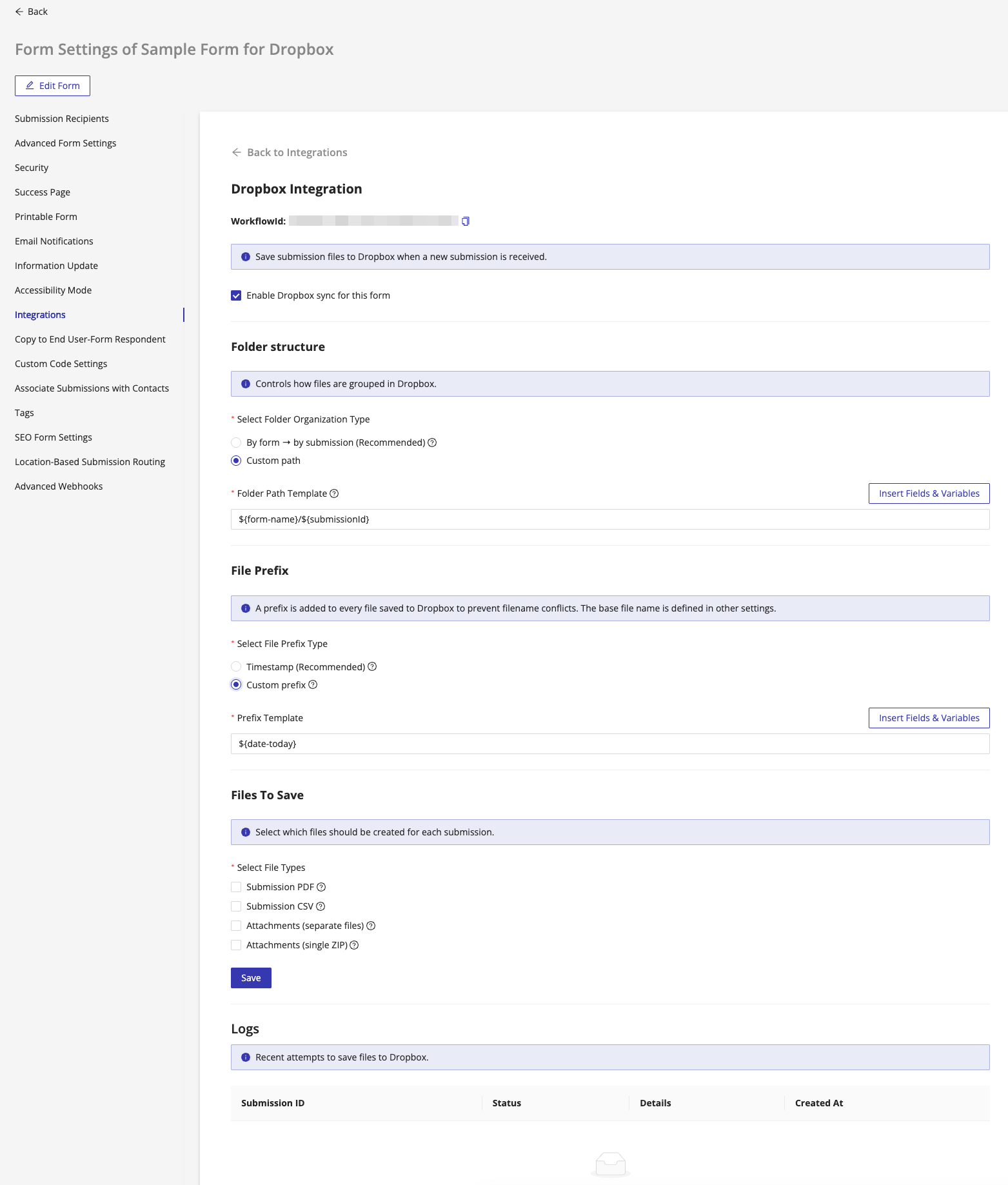Enable Attachments (single ZIP) checkbox
This screenshot has width=1008, height=1185.
236,945
